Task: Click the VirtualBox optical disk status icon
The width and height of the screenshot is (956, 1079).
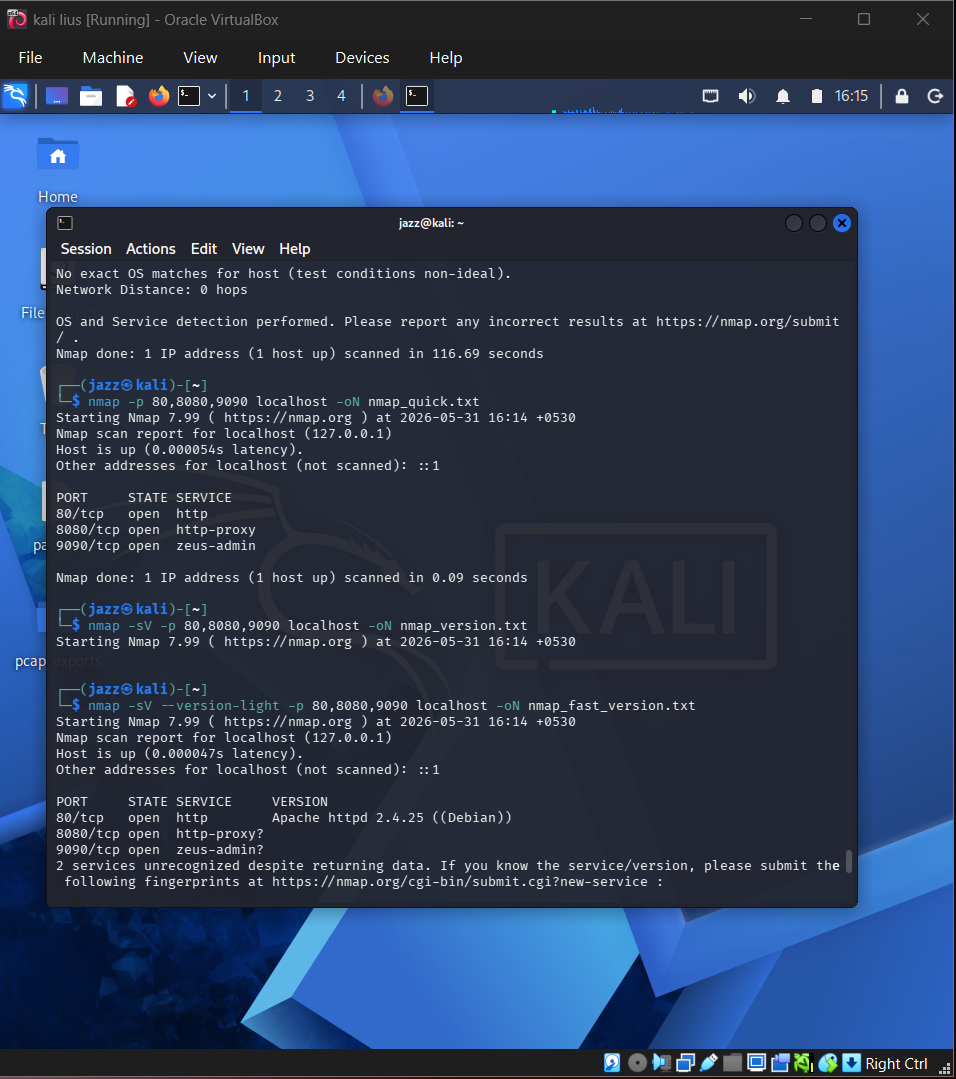Action: [x=637, y=1063]
